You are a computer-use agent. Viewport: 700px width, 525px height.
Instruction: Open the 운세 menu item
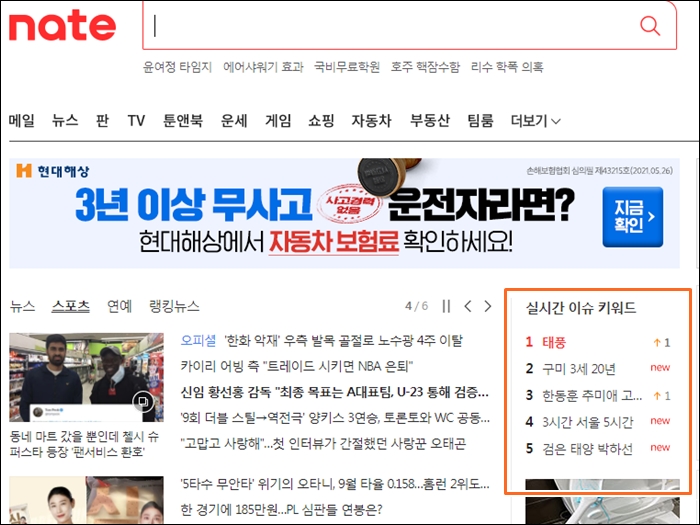tap(234, 121)
